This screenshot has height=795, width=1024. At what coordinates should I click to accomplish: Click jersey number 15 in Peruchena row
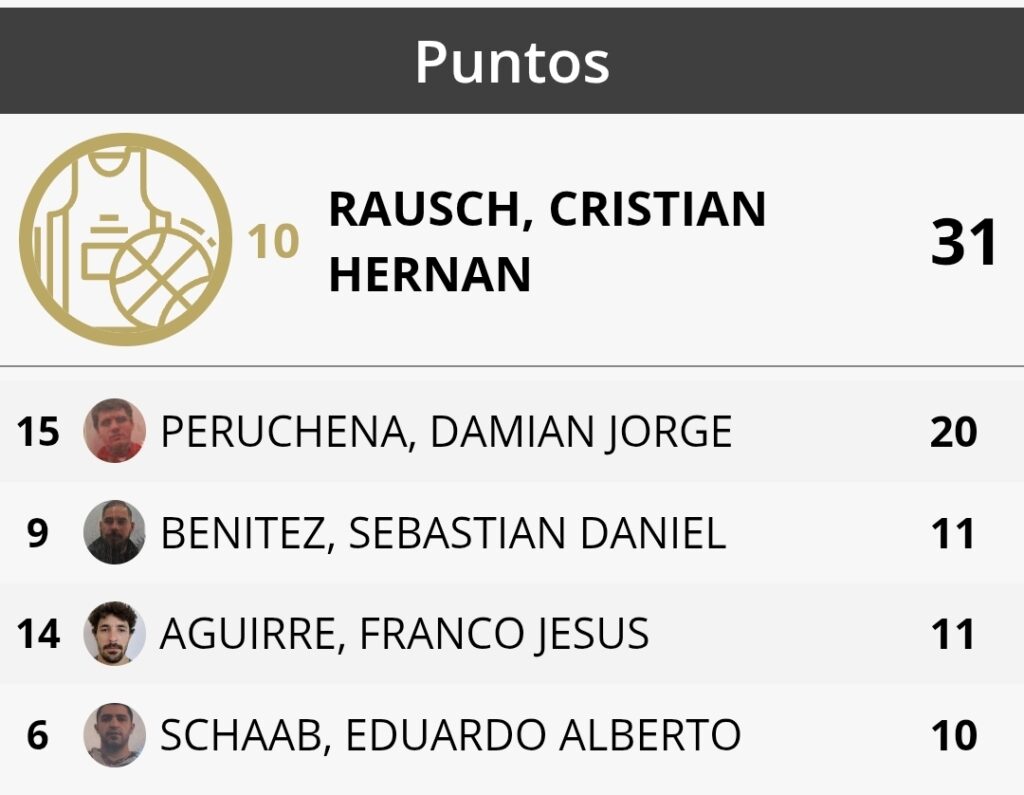click(x=38, y=432)
